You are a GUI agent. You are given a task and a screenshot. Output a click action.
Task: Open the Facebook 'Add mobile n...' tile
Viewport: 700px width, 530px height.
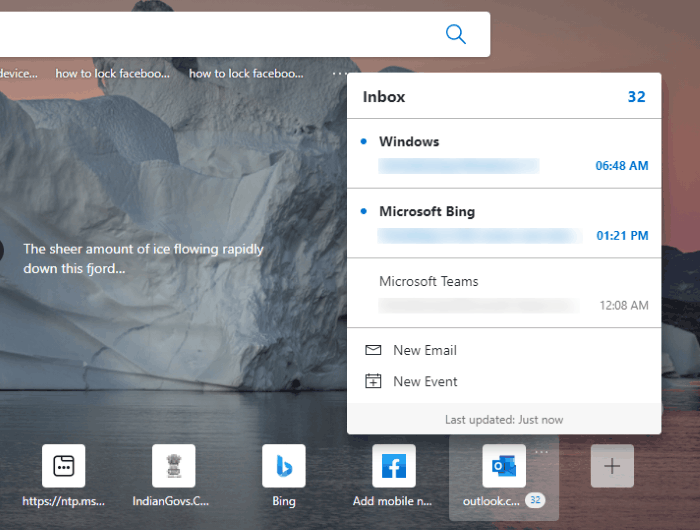pyautogui.click(x=394, y=466)
